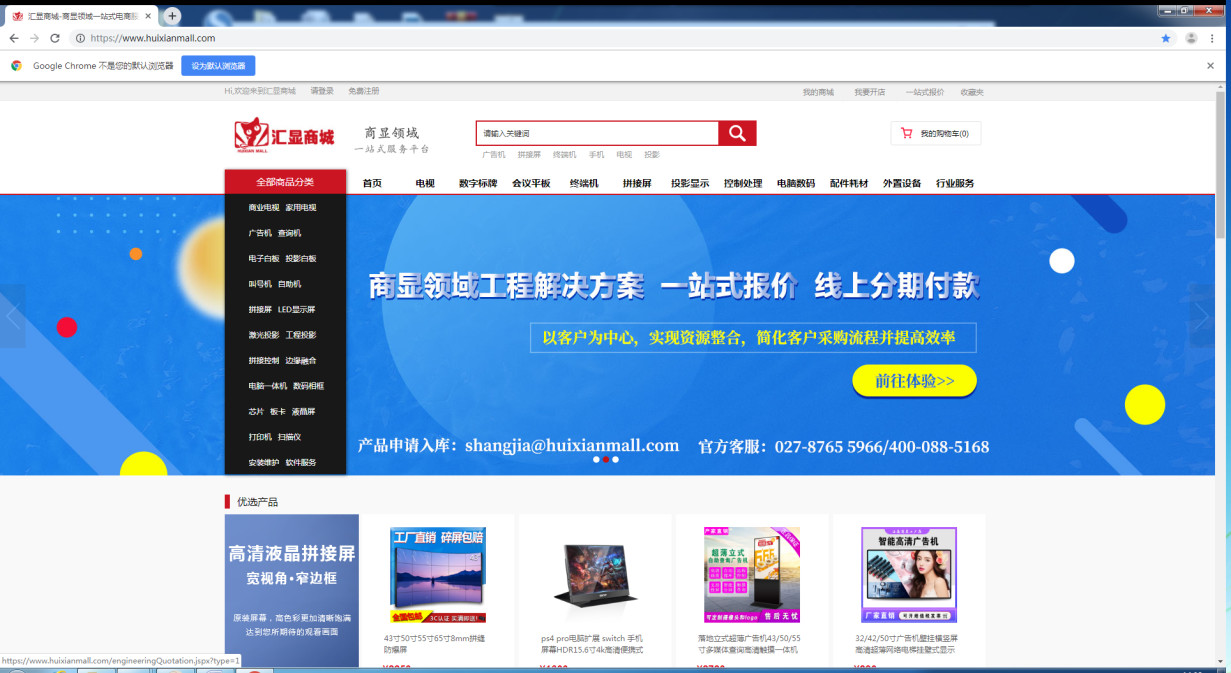Open the 外置设备 navigation item
Image resolution: width=1231 pixels, height=673 pixels.
click(902, 183)
